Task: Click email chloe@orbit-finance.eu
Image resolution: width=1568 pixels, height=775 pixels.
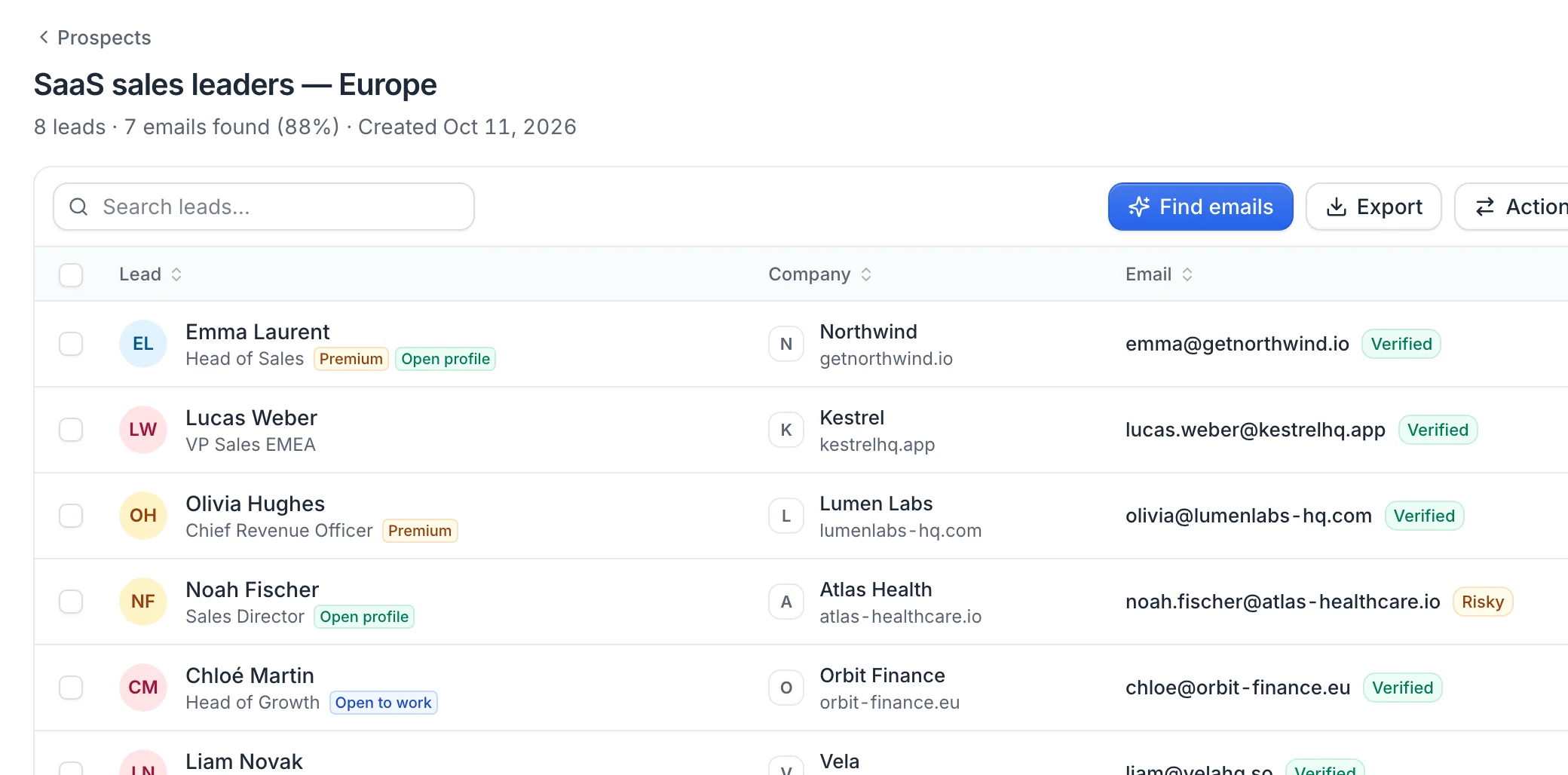Action: coord(1238,688)
